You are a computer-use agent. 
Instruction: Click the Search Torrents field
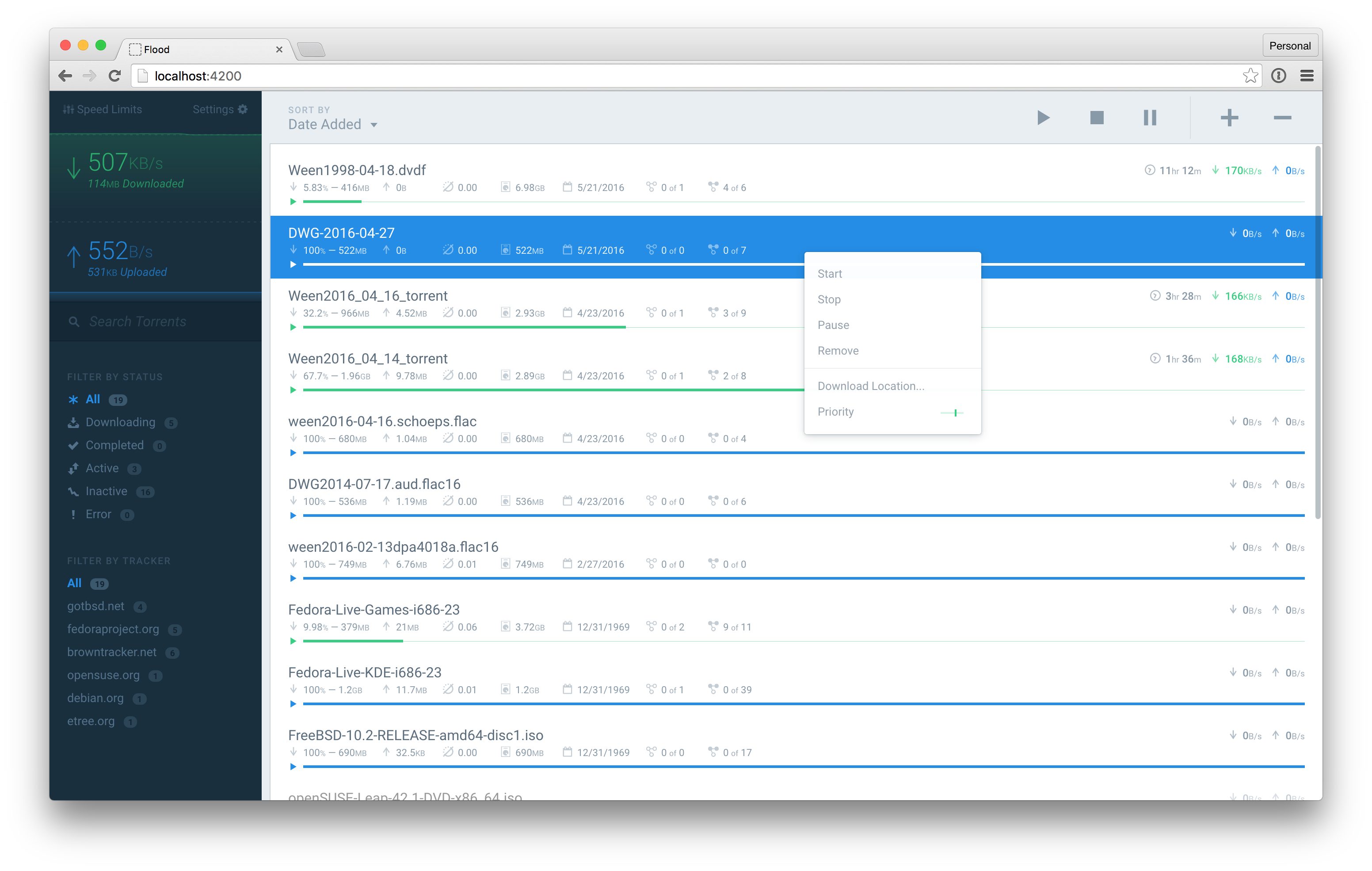pyautogui.click(x=154, y=321)
